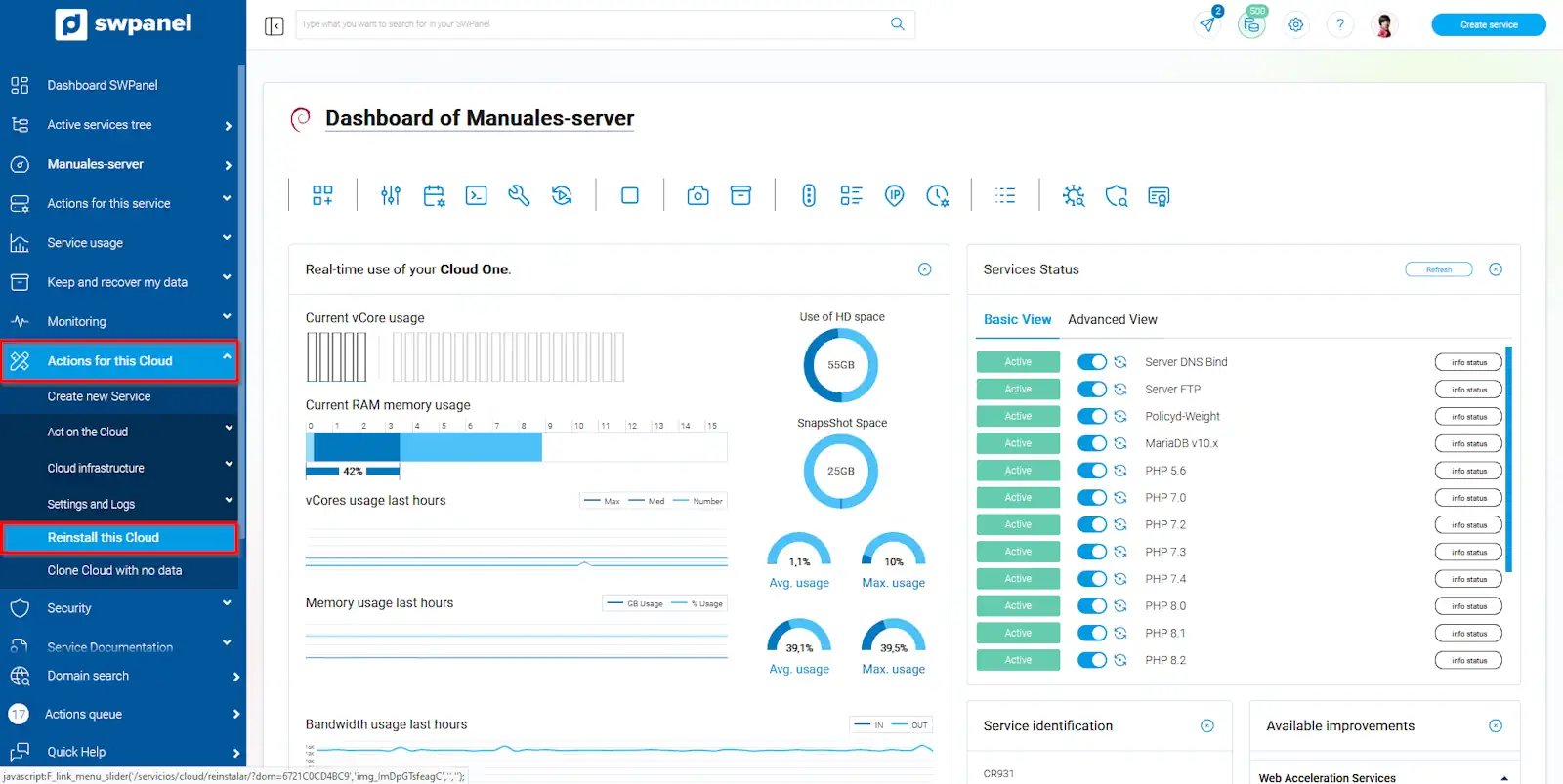
Task: Click the Services Status scrollbar
Action: [1509, 459]
